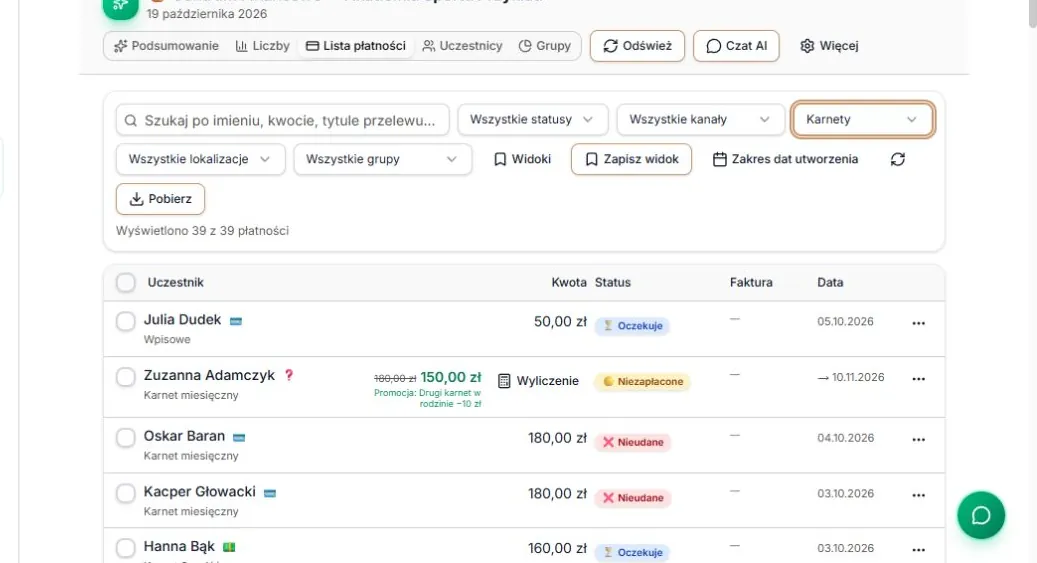Toggle the select-all checkbox in table header

(126, 282)
